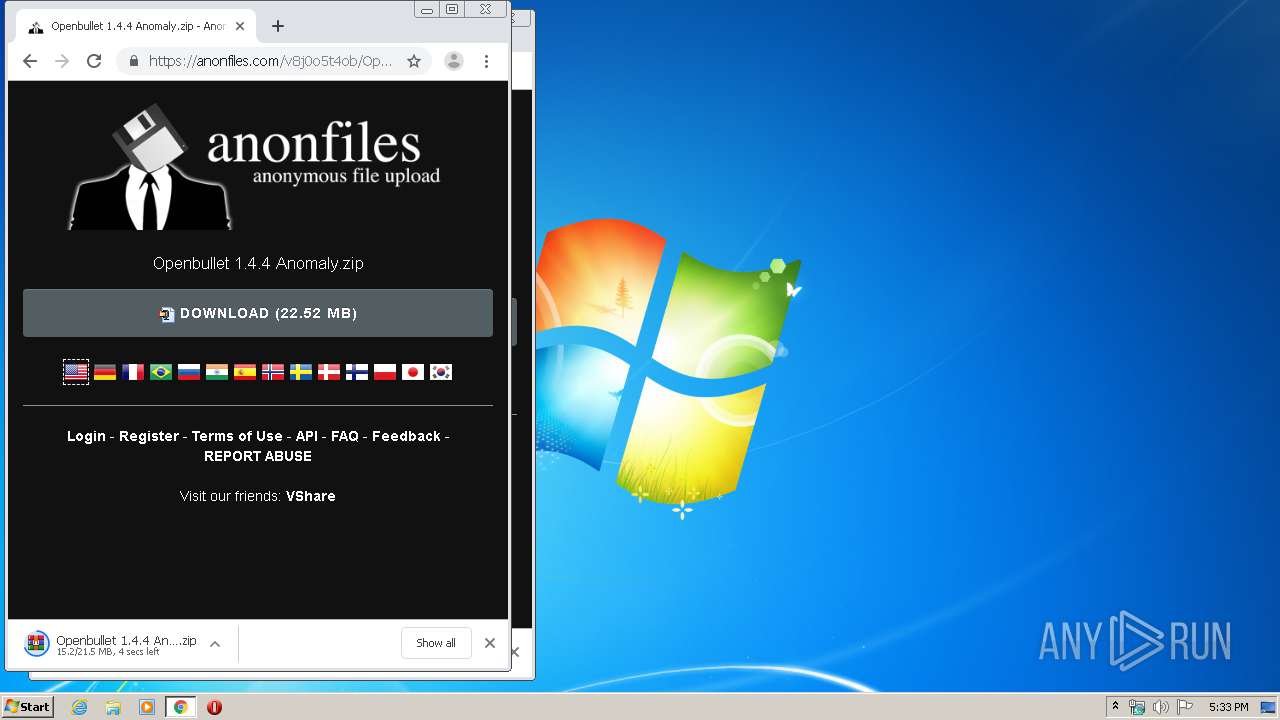The image size is (1280, 720).
Task: Select the Finnish flag language
Action: [x=357, y=372]
